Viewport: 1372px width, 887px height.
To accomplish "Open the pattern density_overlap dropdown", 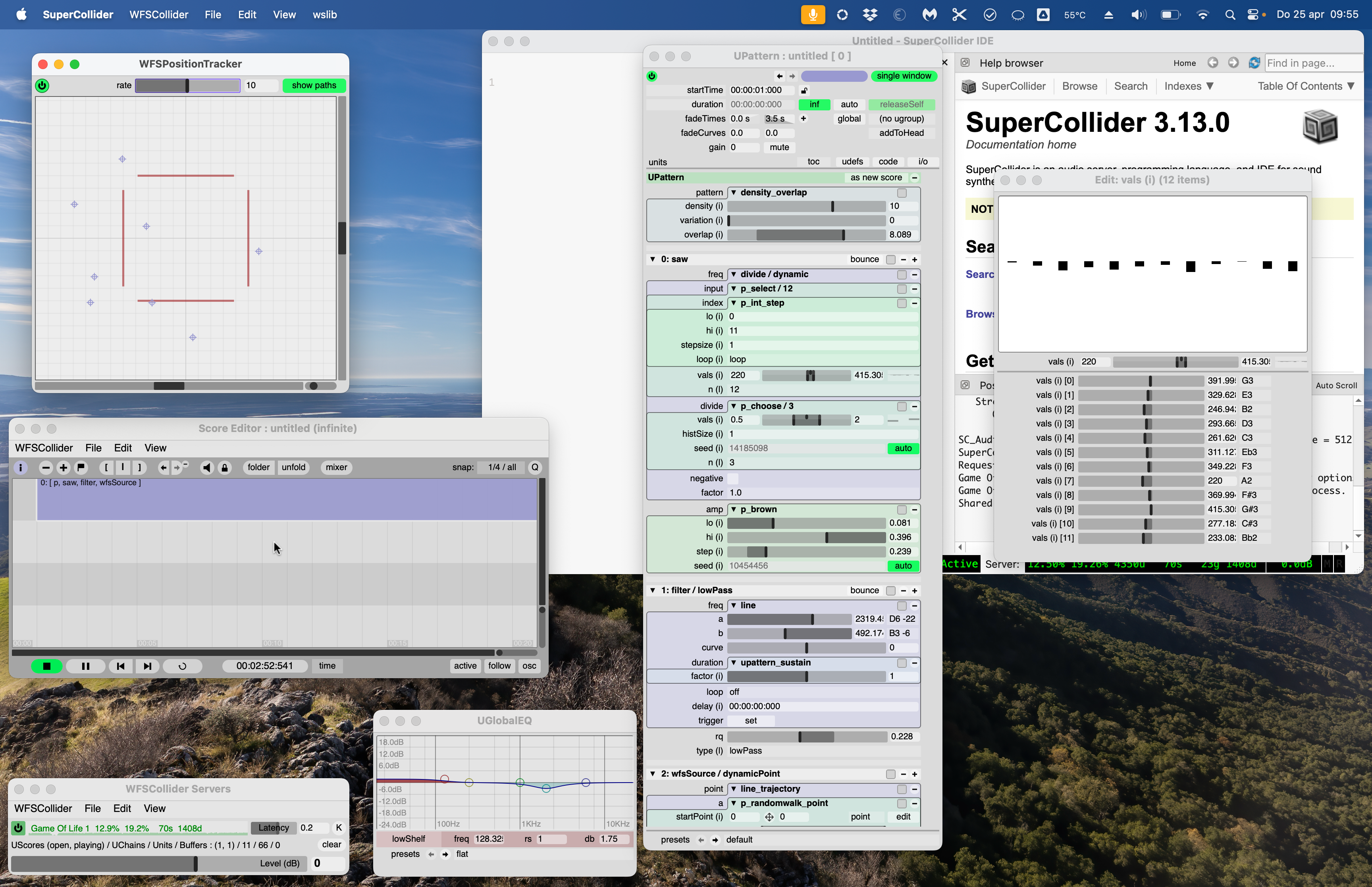I will [x=773, y=193].
